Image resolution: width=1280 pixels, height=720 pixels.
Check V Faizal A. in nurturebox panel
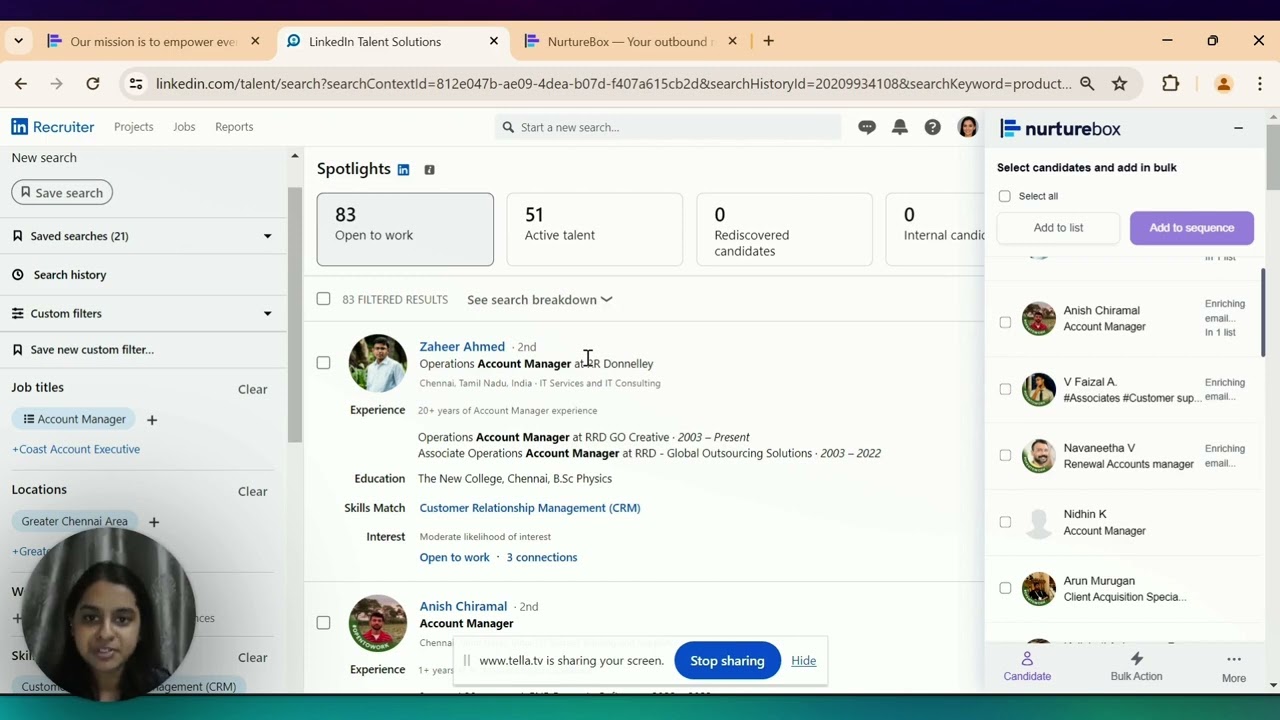(x=1005, y=389)
